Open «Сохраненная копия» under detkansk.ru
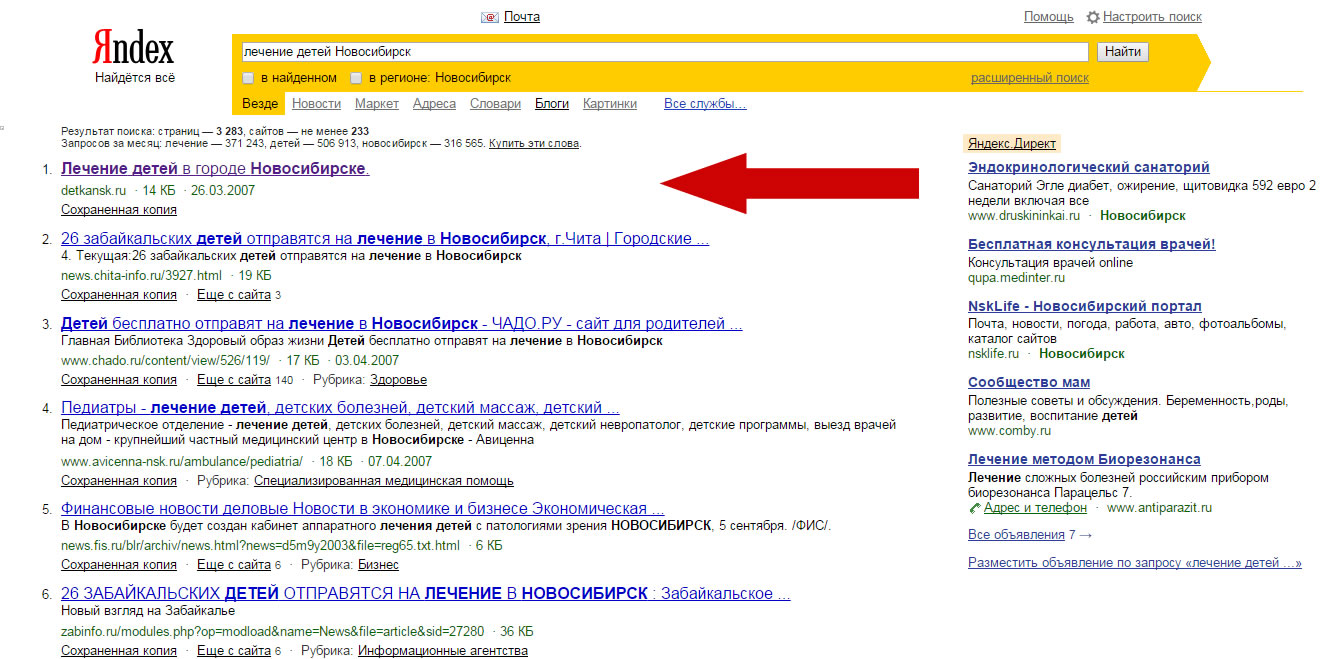The height and width of the screenshot is (659, 1338). click(x=119, y=210)
